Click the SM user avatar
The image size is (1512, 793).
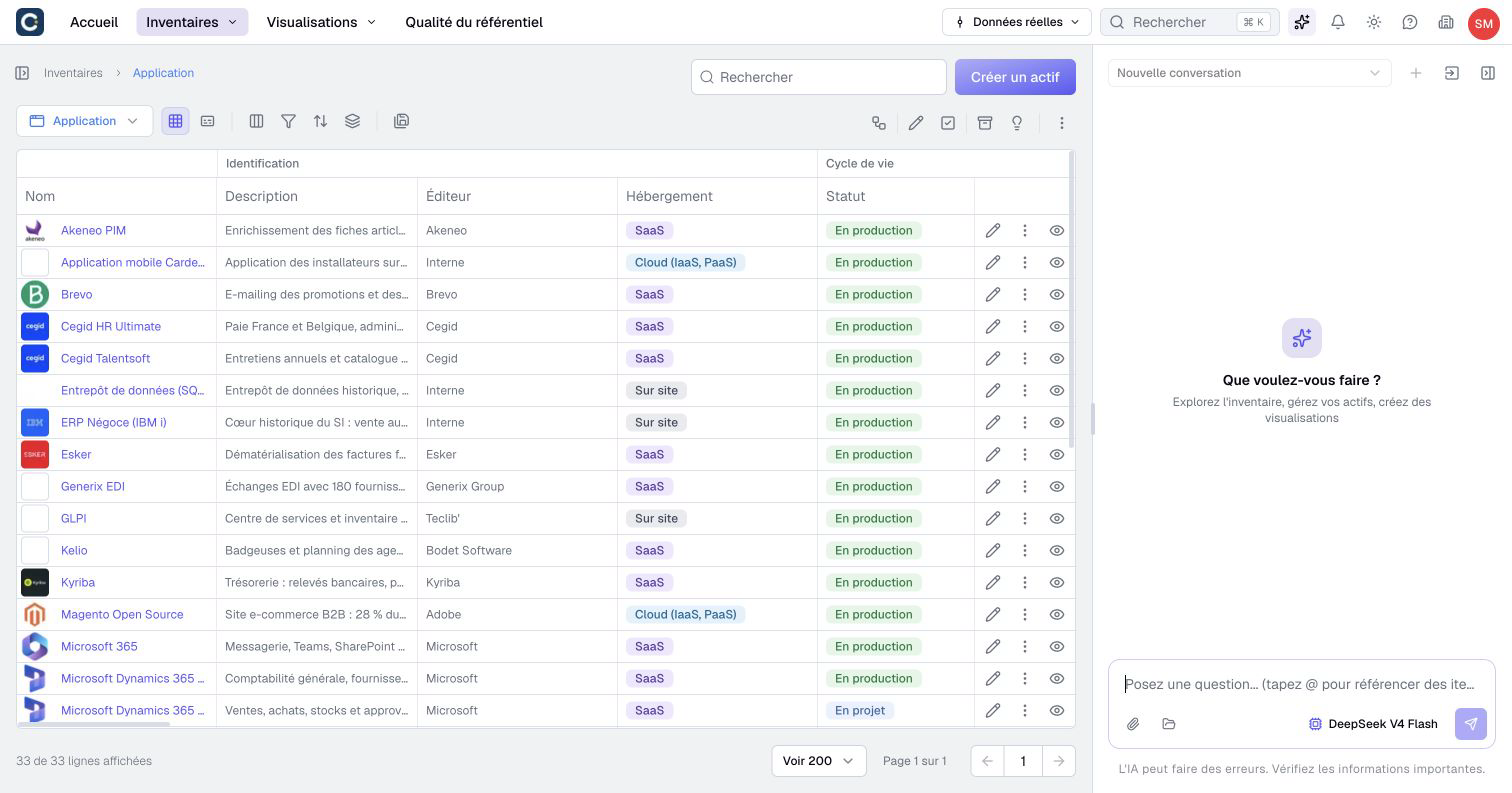[1483, 23]
